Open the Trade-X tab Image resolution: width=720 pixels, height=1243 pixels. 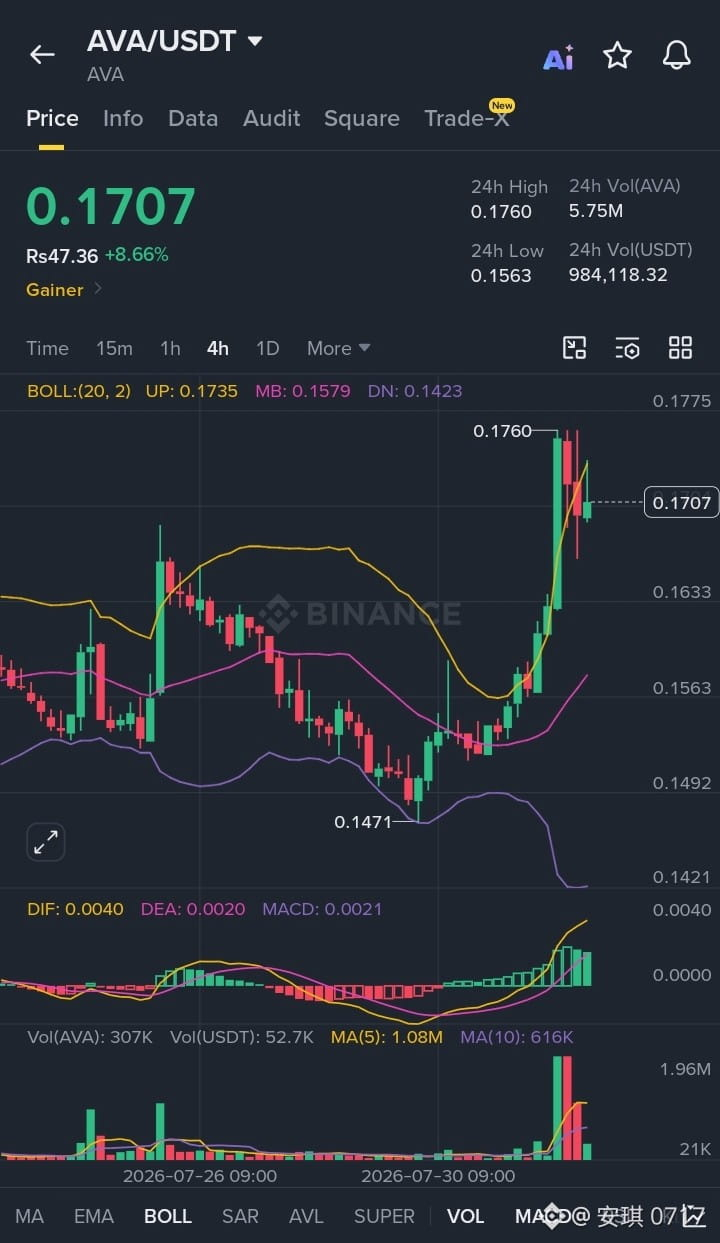(467, 118)
